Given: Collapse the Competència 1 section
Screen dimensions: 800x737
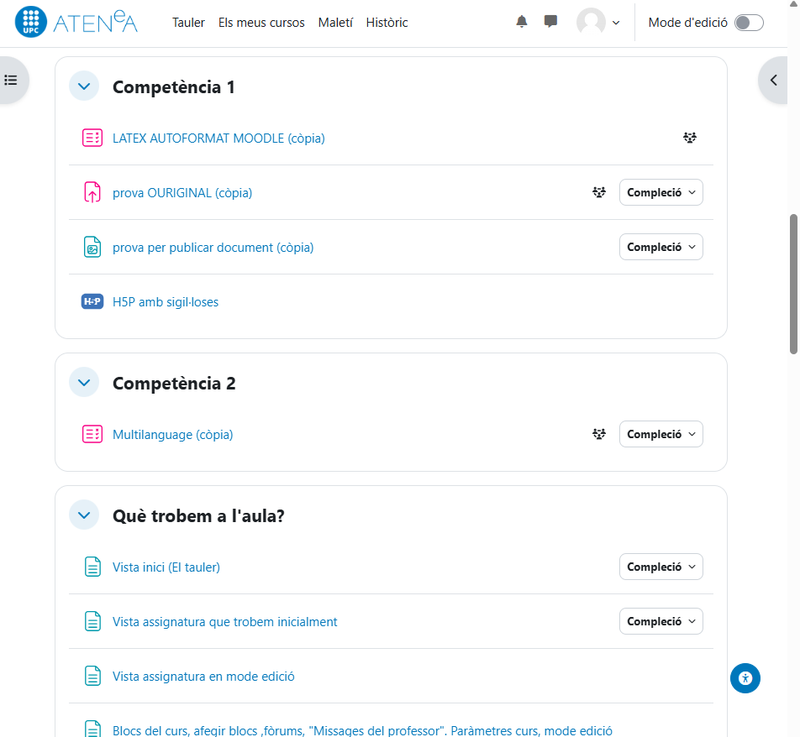Looking at the screenshot, I should tap(84, 87).
